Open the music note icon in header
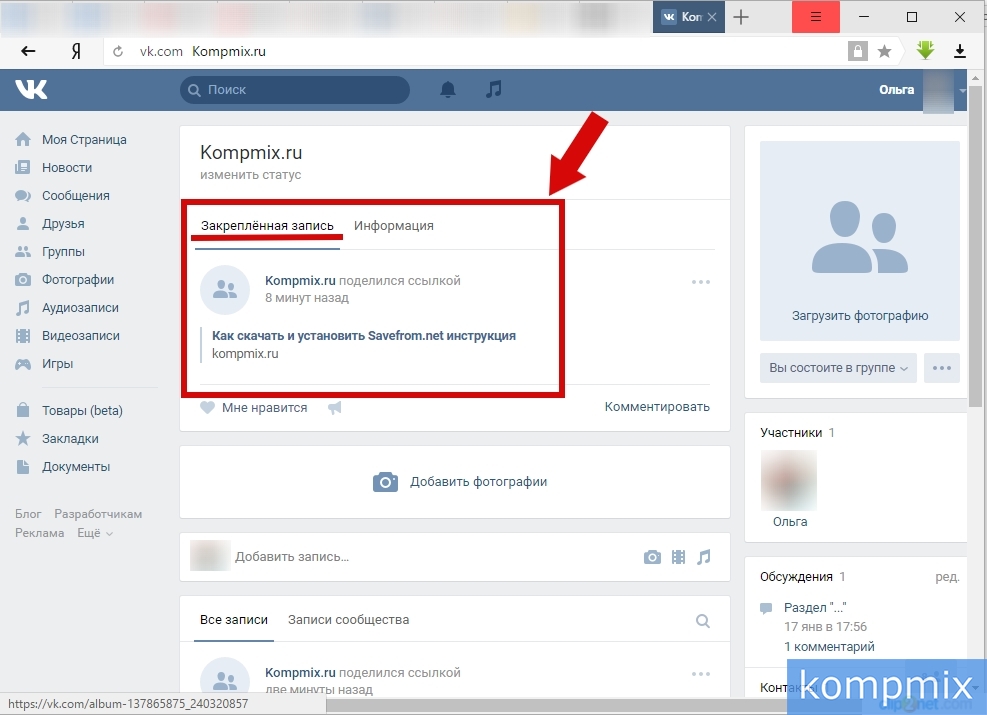Screen dimensions: 987x715 [x=494, y=89]
